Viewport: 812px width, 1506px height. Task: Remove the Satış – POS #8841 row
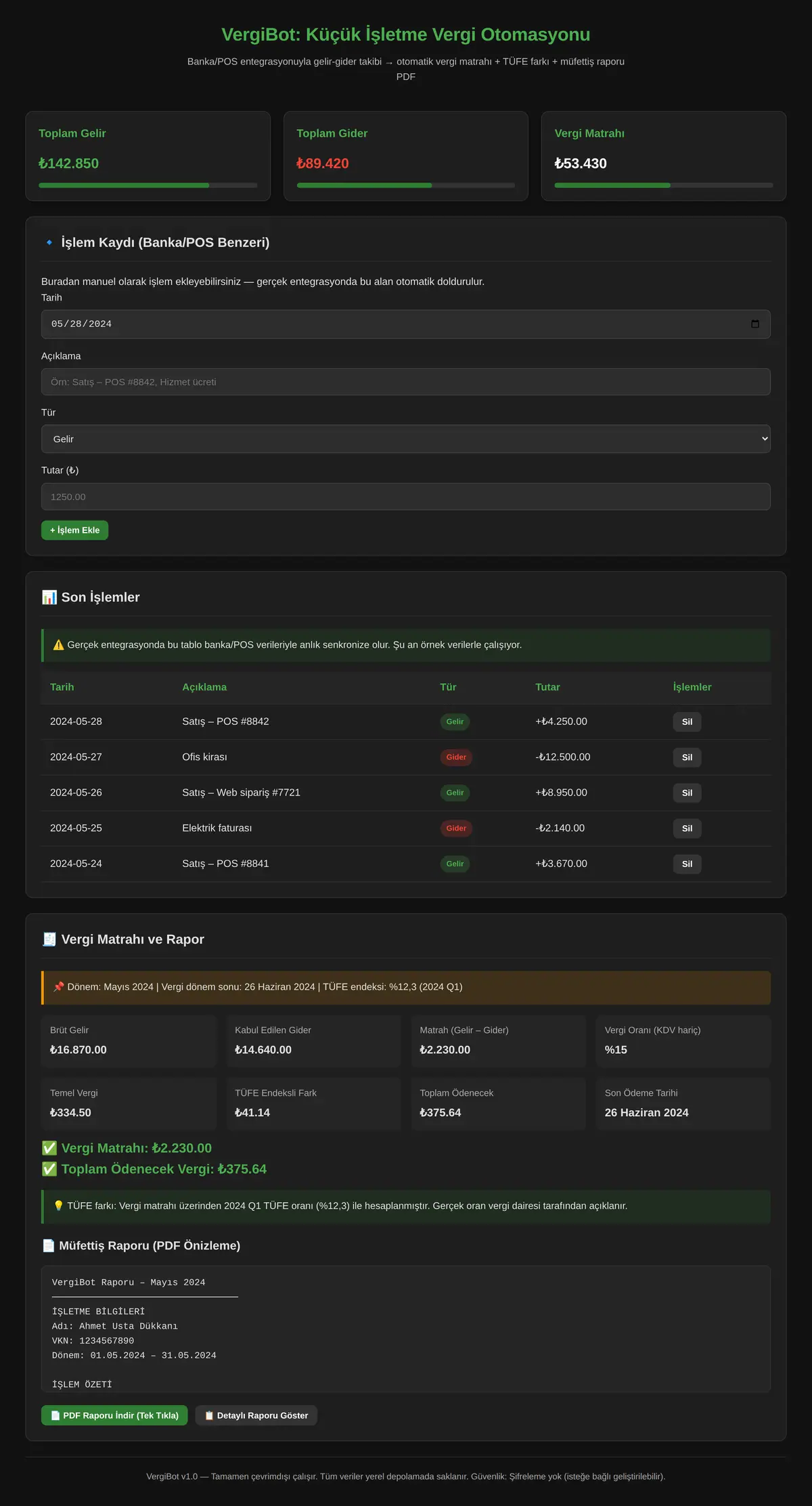click(x=687, y=864)
